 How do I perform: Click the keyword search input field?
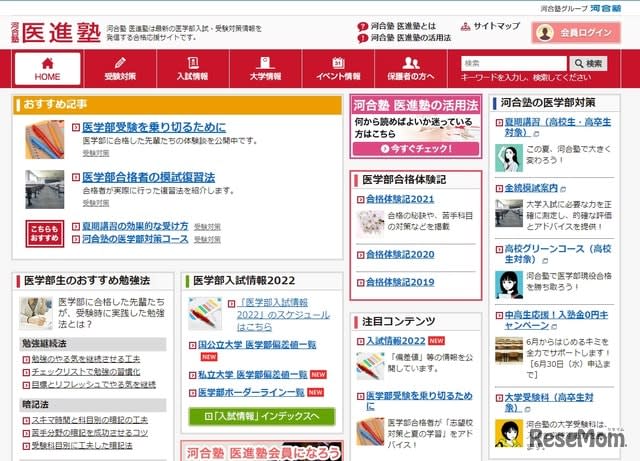tap(514, 63)
